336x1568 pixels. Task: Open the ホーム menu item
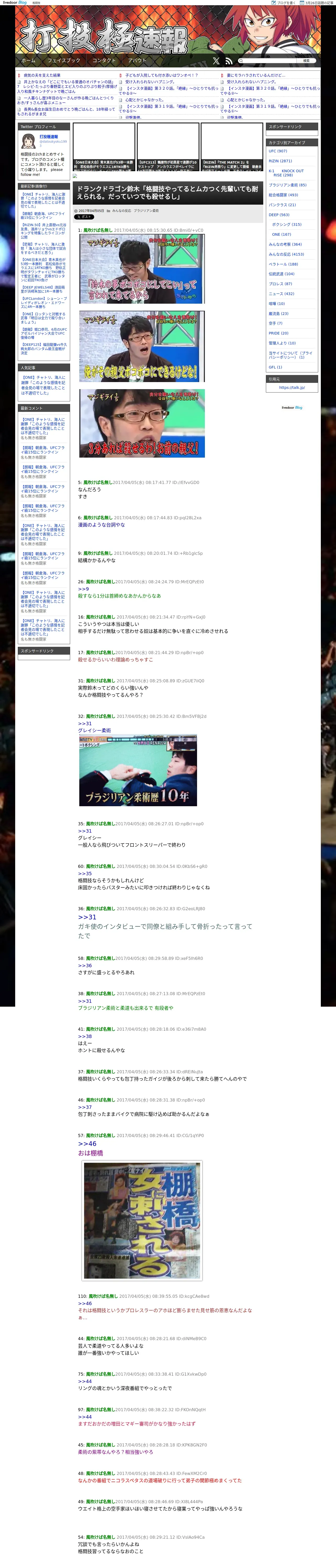click(28, 60)
